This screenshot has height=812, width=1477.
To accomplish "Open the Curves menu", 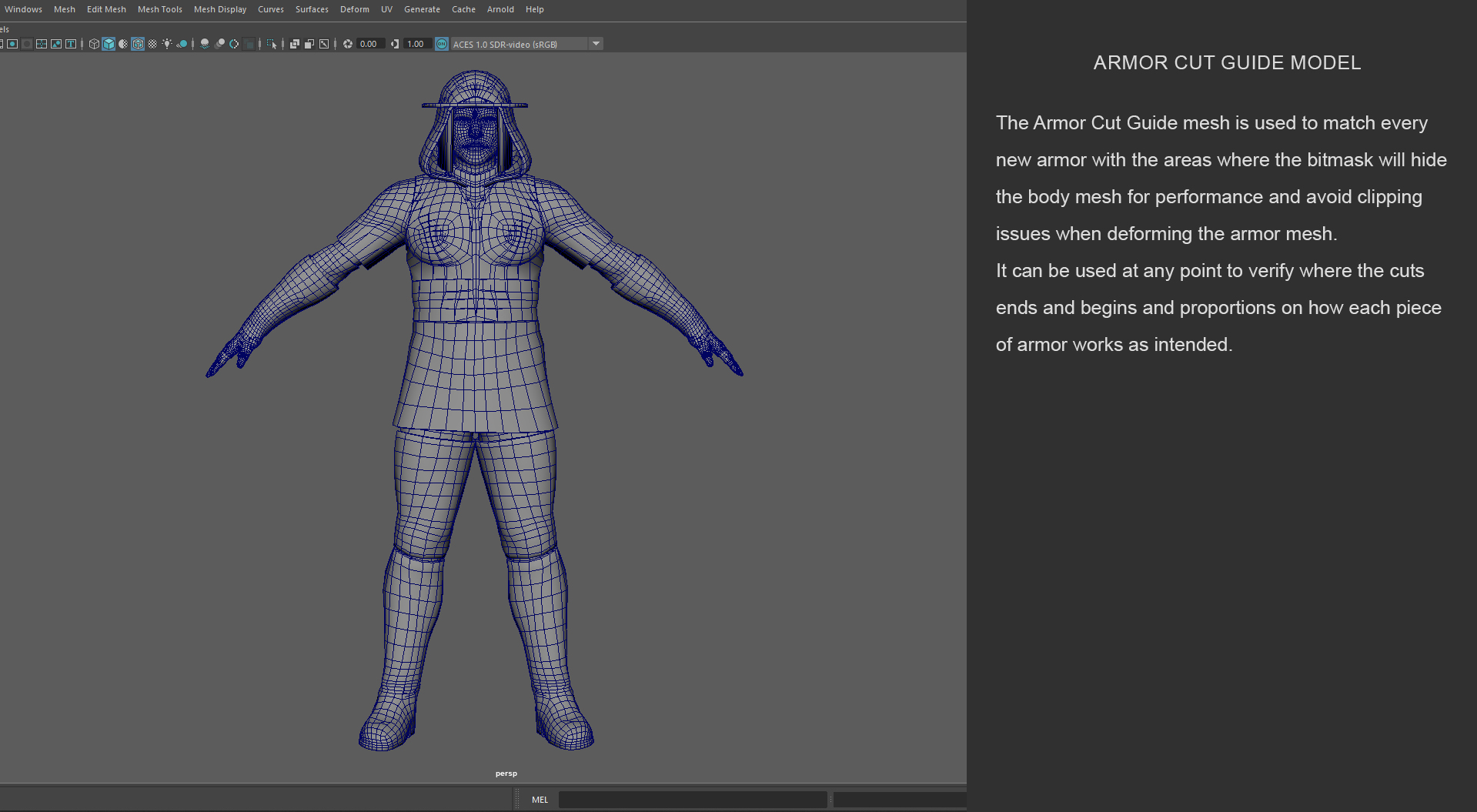I will [271, 9].
